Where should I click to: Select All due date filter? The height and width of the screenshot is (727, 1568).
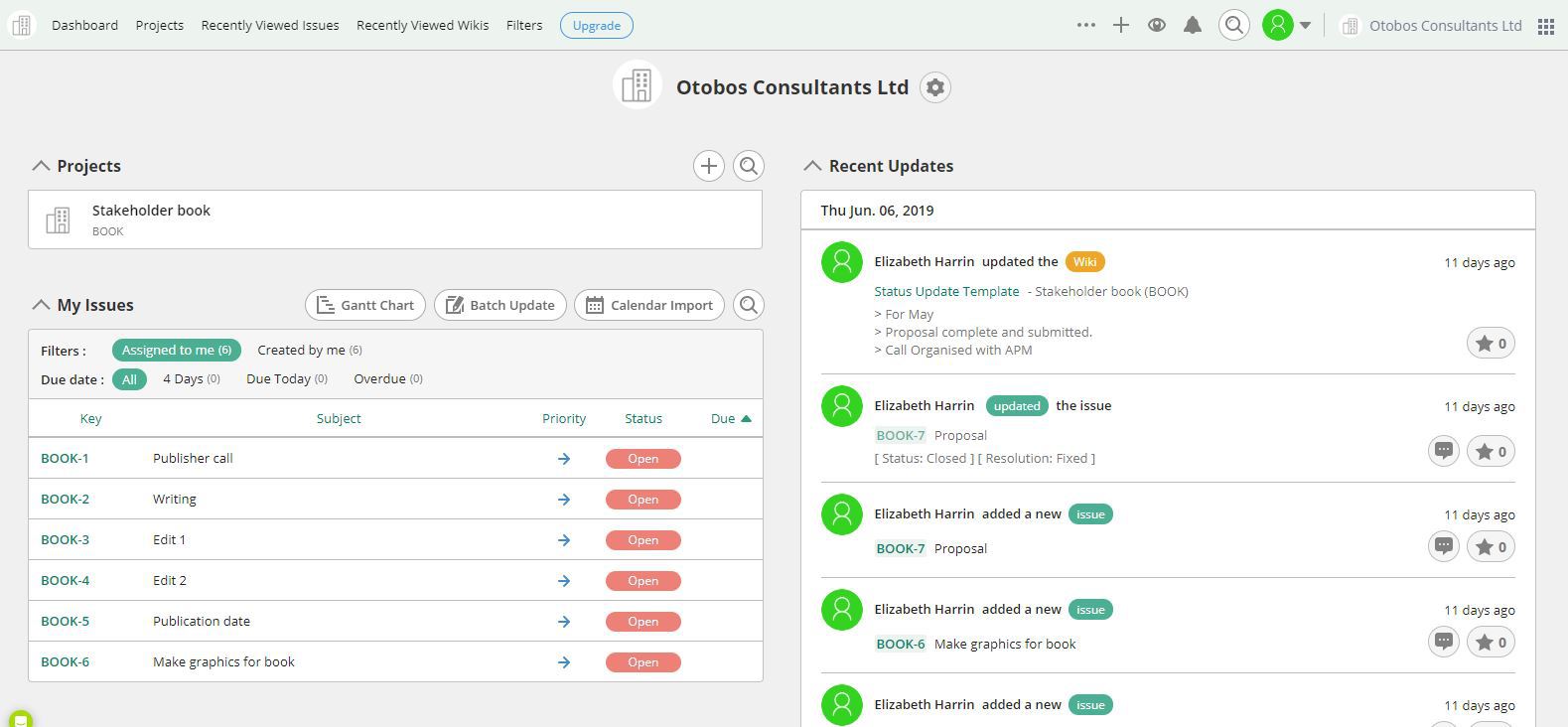129,379
